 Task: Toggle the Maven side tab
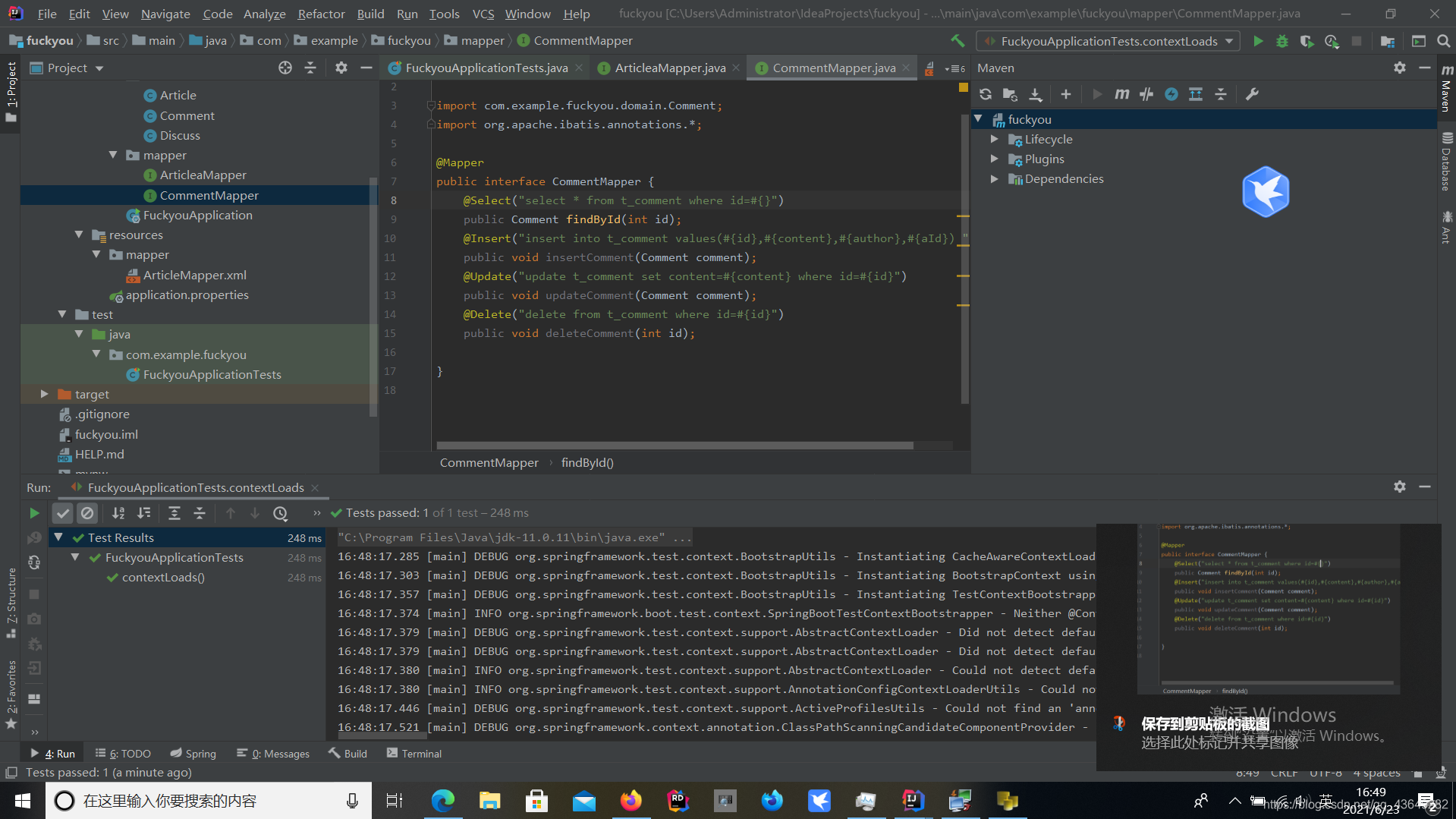click(1446, 88)
